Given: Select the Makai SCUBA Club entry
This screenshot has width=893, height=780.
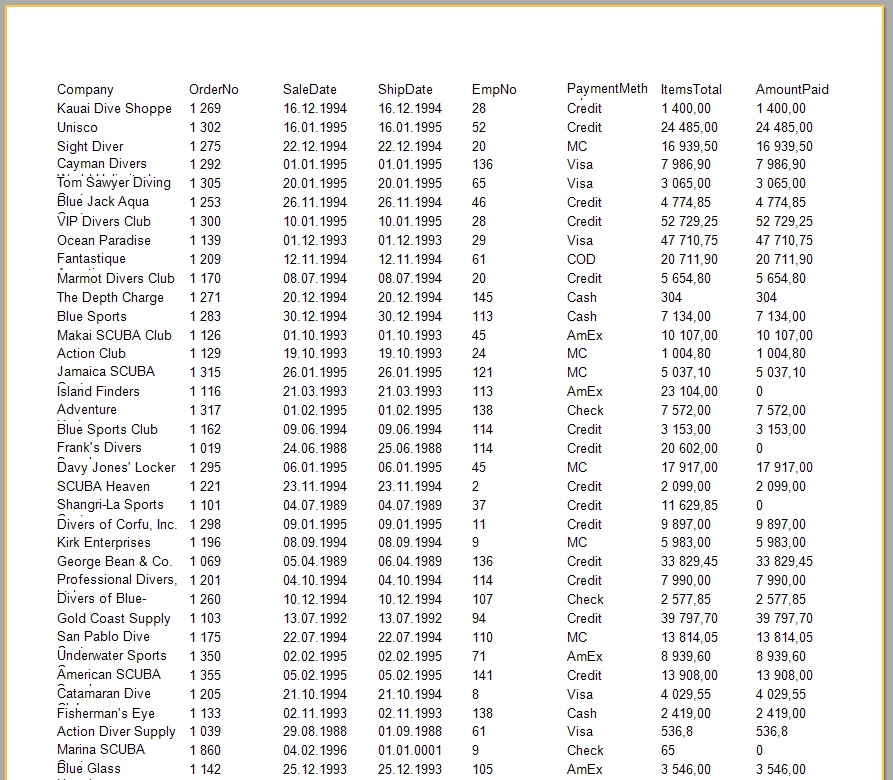Looking at the screenshot, I should point(114,336).
